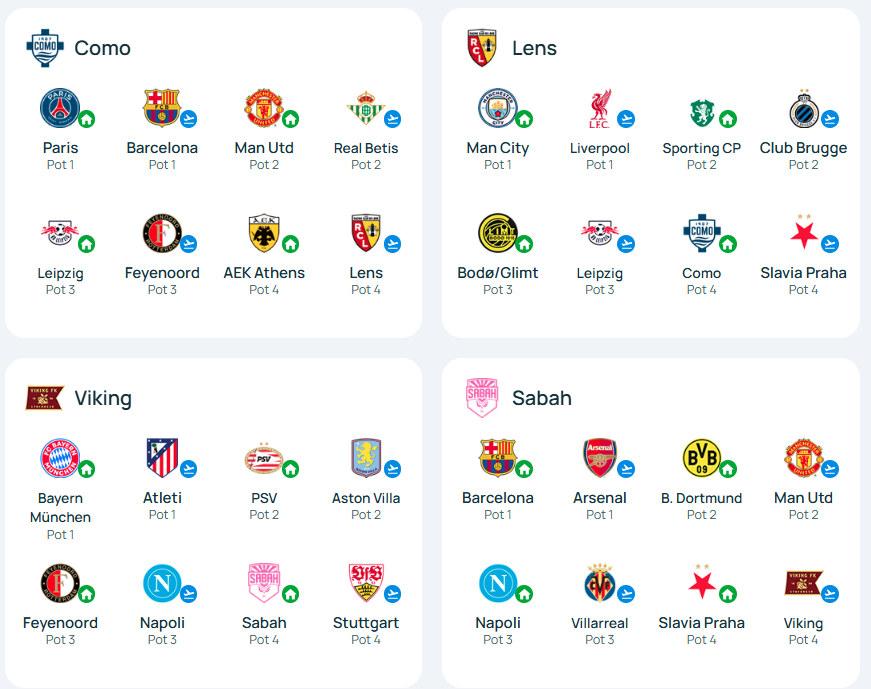Choose the Villarreal crest in Sabah card
The width and height of the screenshot is (871, 689).
point(599,583)
